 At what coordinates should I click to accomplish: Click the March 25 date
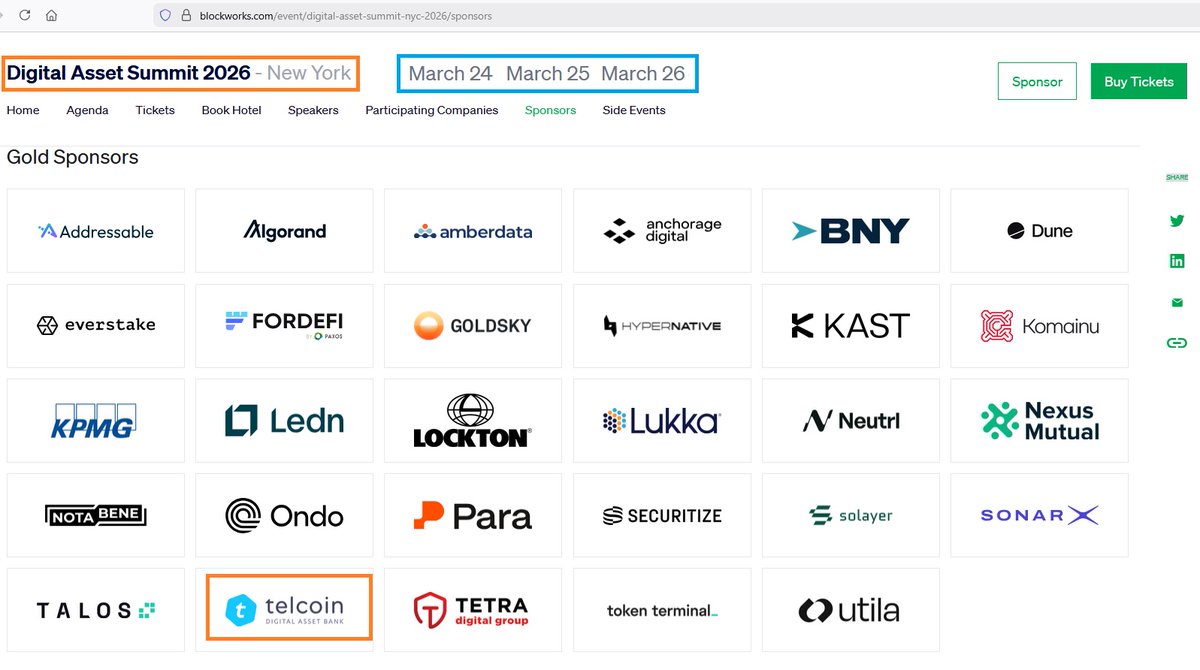tap(547, 74)
